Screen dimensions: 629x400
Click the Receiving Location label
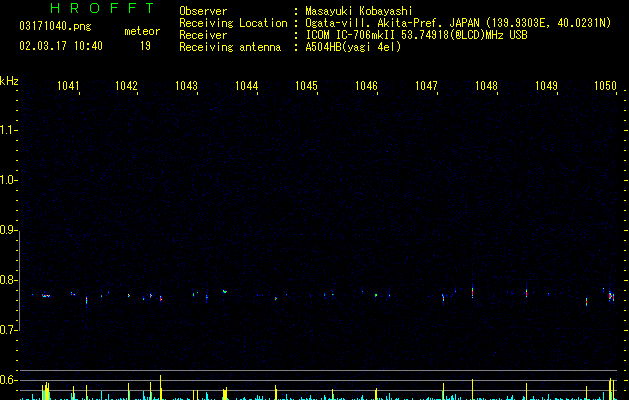pyautogui.click(x=233, y=23)
